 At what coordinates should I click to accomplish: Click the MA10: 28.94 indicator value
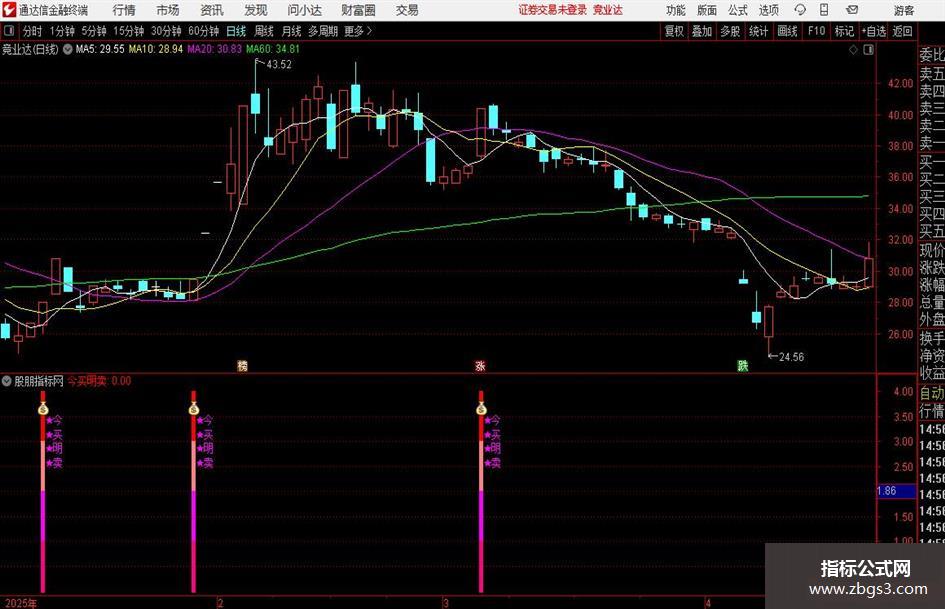pos(155,49)
